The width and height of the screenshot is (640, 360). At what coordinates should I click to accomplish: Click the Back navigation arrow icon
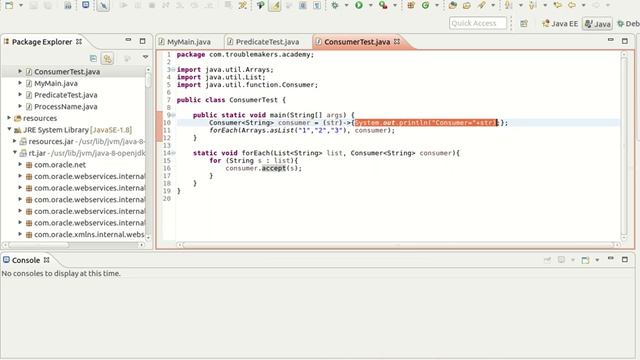click(572, 5)
